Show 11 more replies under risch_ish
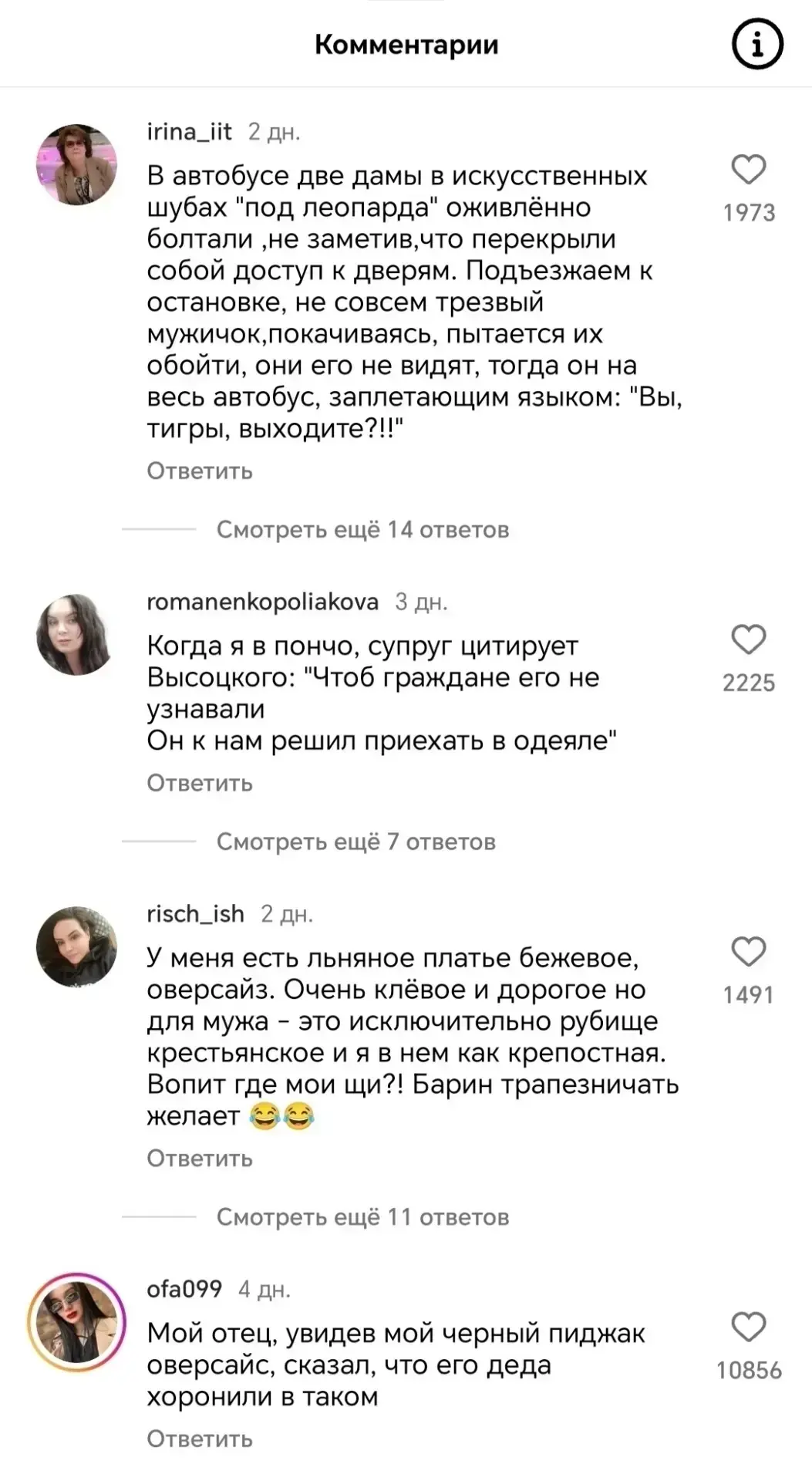 [362, 1217]
